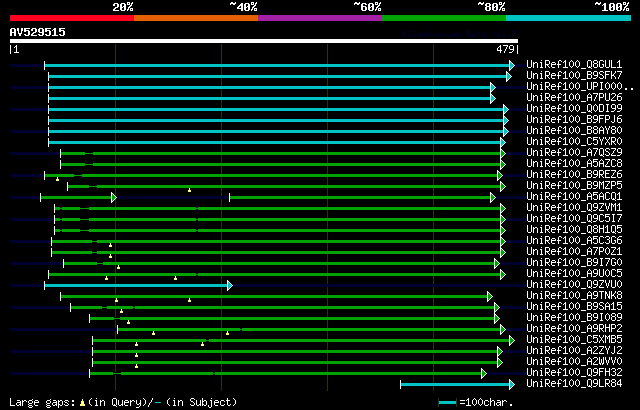The width and height of the screenshot is (640, 410).
Task: Click the UniRef100_C5YXR0 label
Action: [x=574, y=142]
